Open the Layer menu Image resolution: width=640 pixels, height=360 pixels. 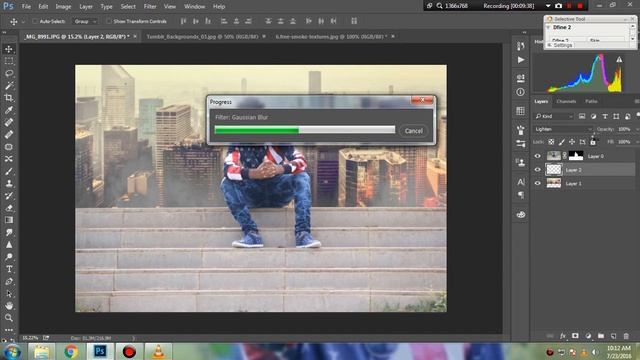pos(86,7)
